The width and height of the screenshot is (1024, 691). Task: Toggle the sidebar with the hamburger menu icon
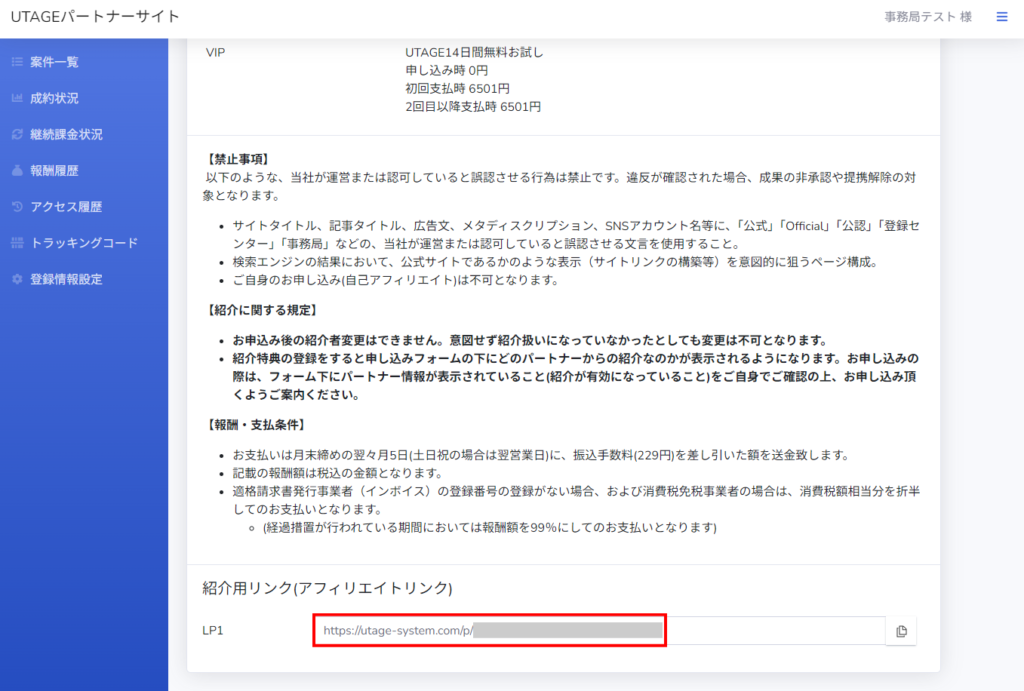(1001, 17)
